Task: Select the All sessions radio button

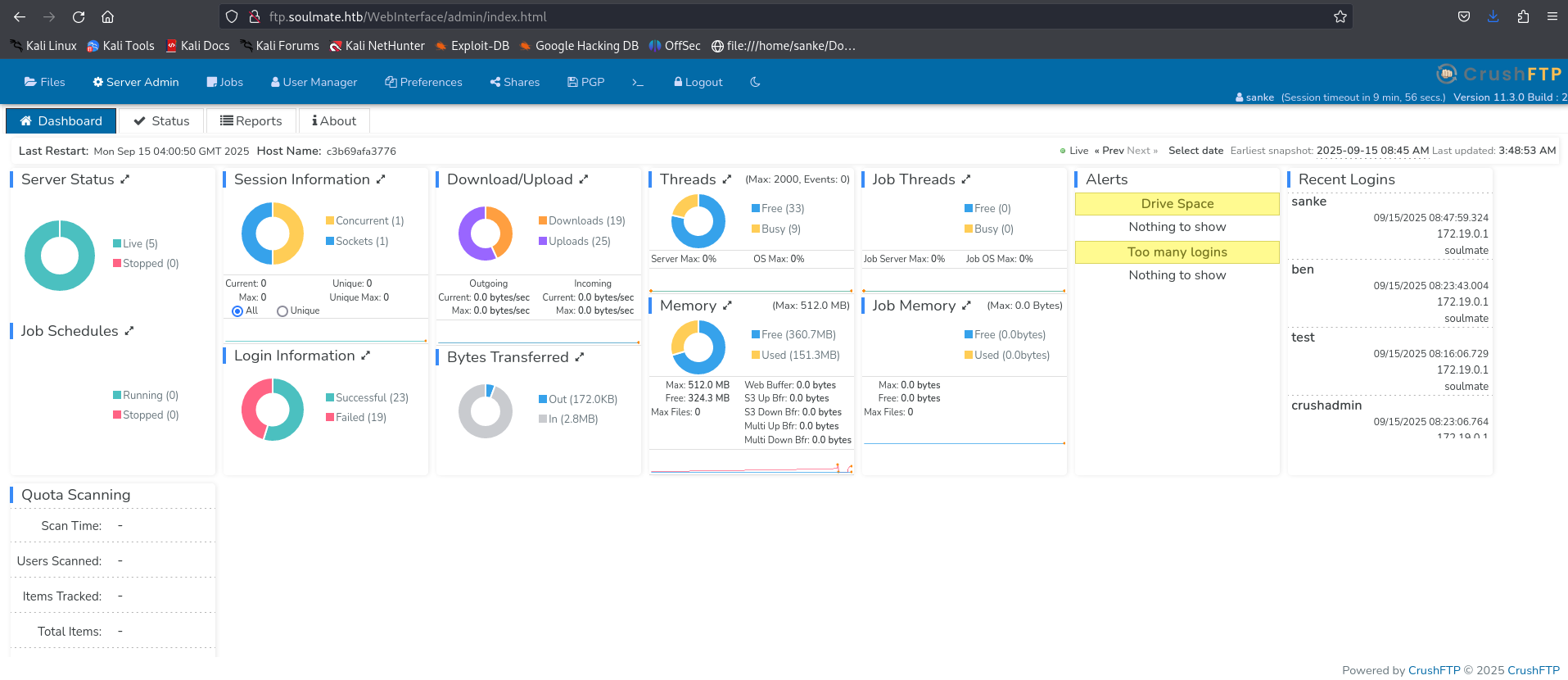Action: [237, 311]
